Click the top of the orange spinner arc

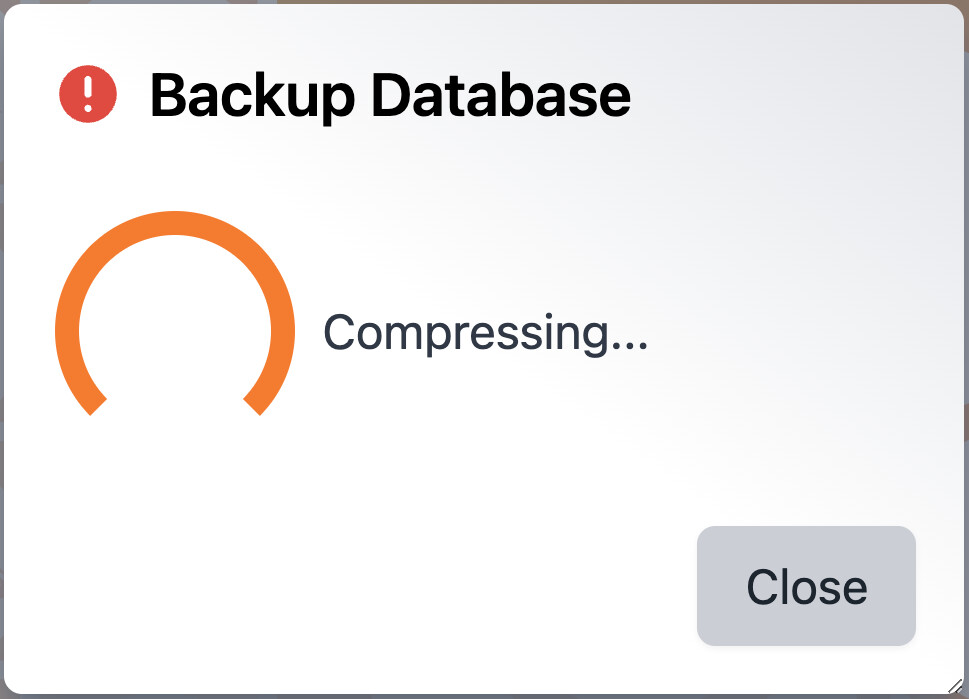(x=175, y=222)
